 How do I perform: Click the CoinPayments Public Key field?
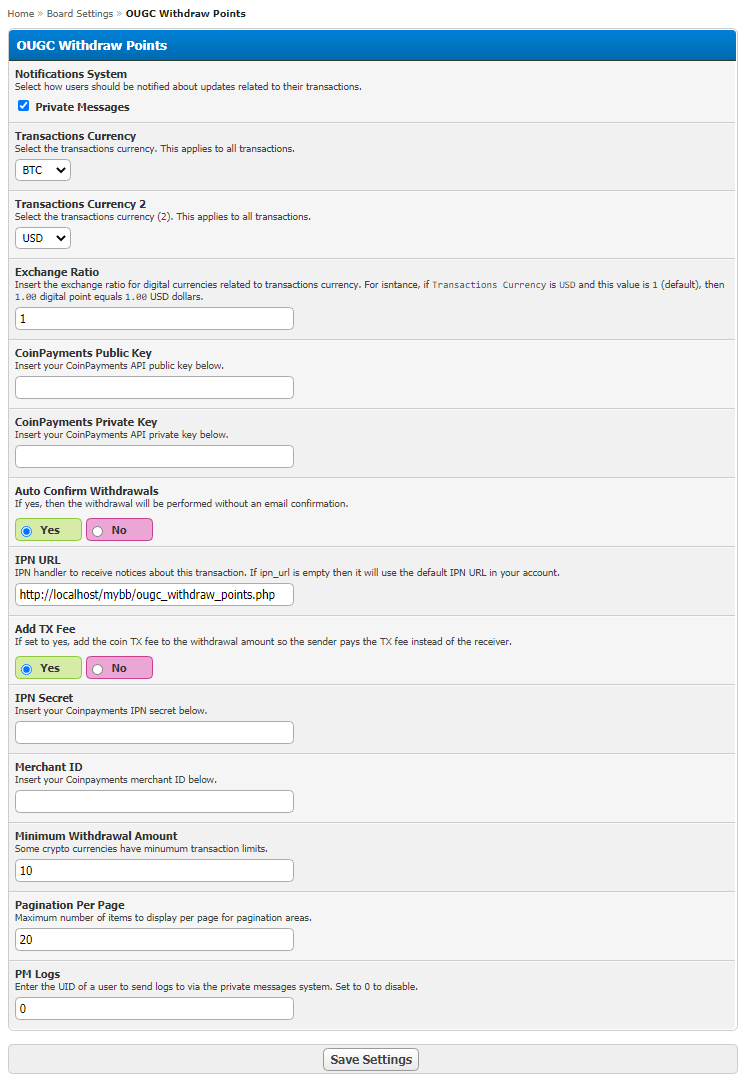tap(154, 388)
